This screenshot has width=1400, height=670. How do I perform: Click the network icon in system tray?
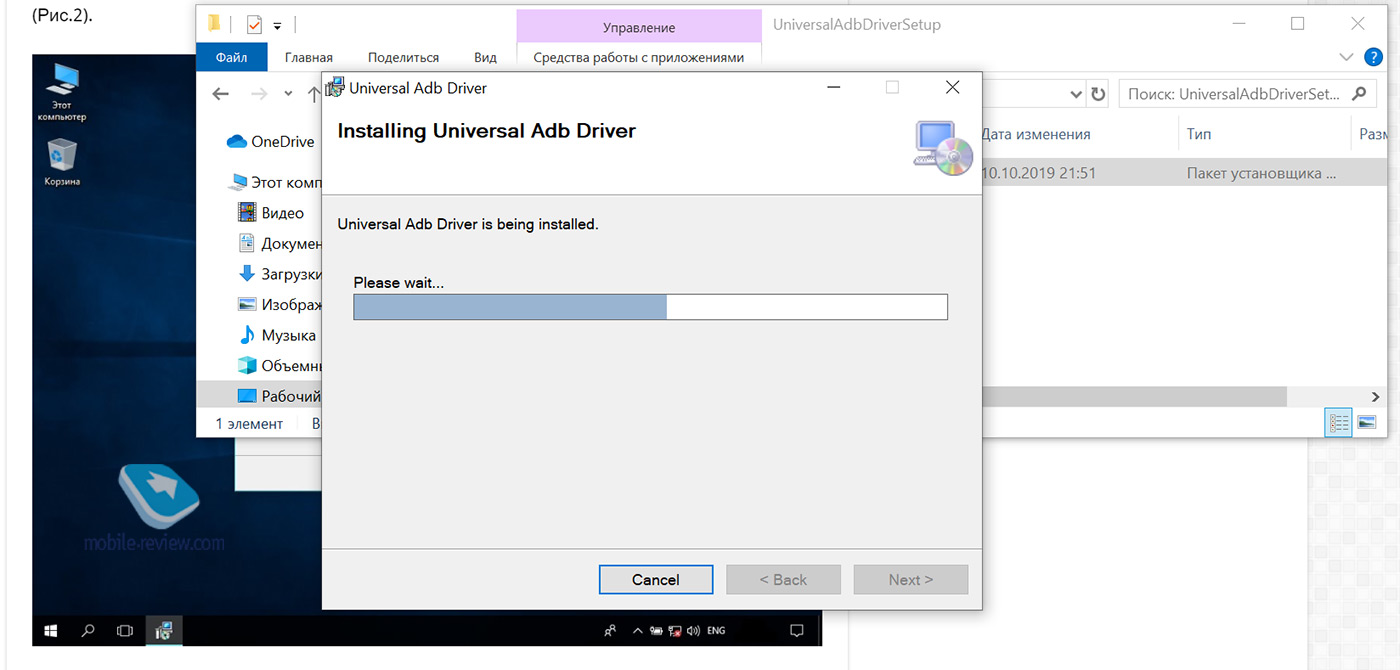(675, 631)
